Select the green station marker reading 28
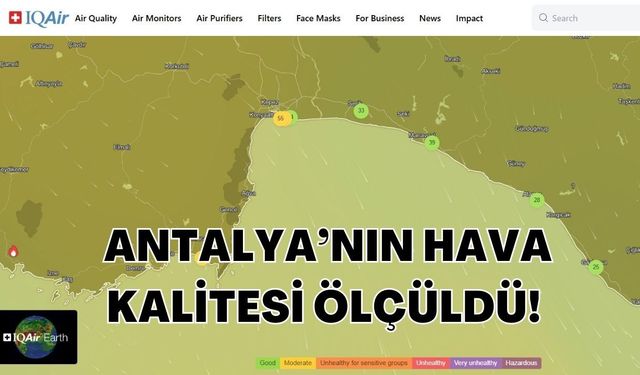This screenshot has height=375, width=640. [x=537, y=200]
